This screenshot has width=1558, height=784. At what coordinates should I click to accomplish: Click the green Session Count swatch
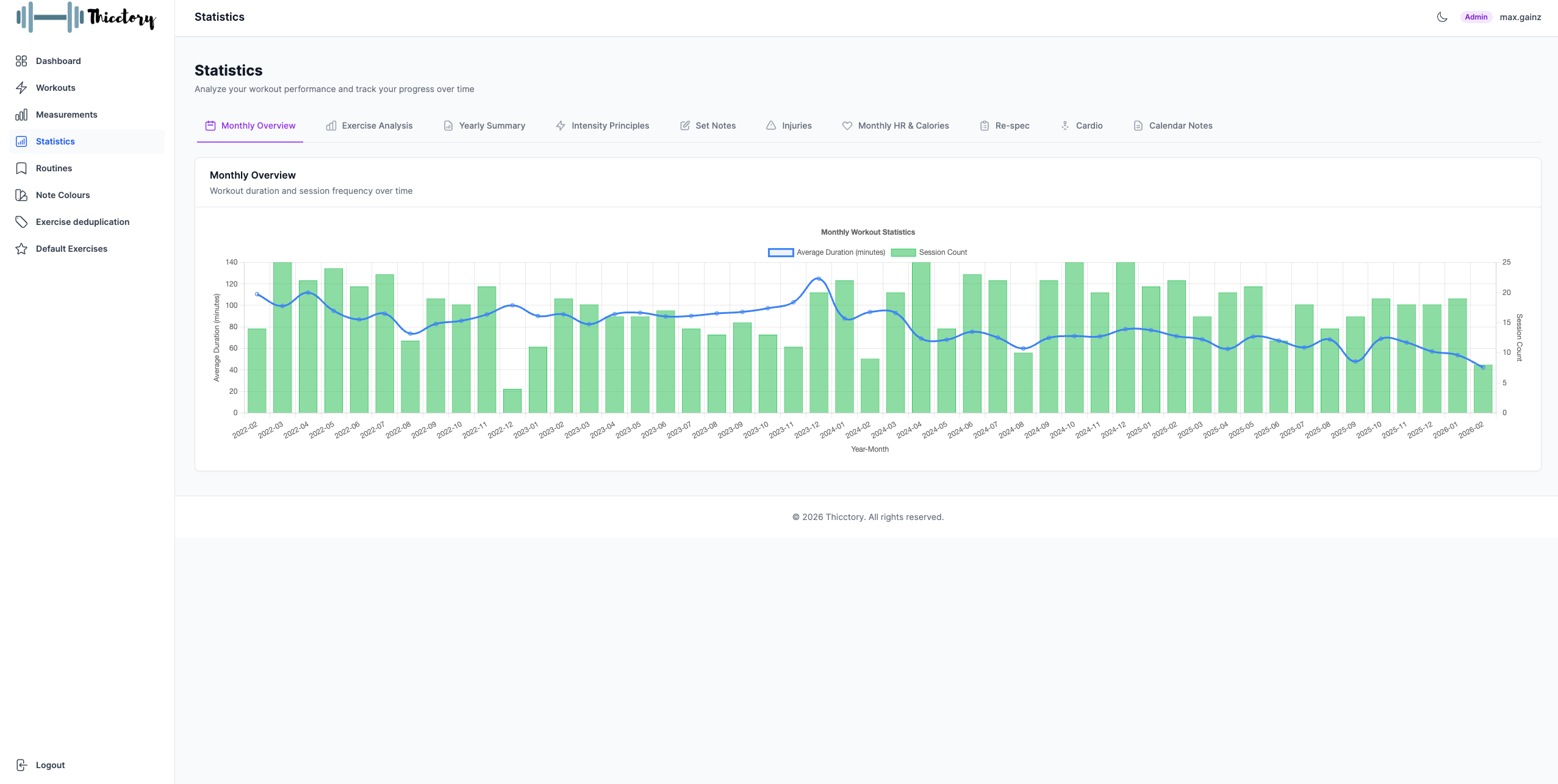[x=903, y=252]
